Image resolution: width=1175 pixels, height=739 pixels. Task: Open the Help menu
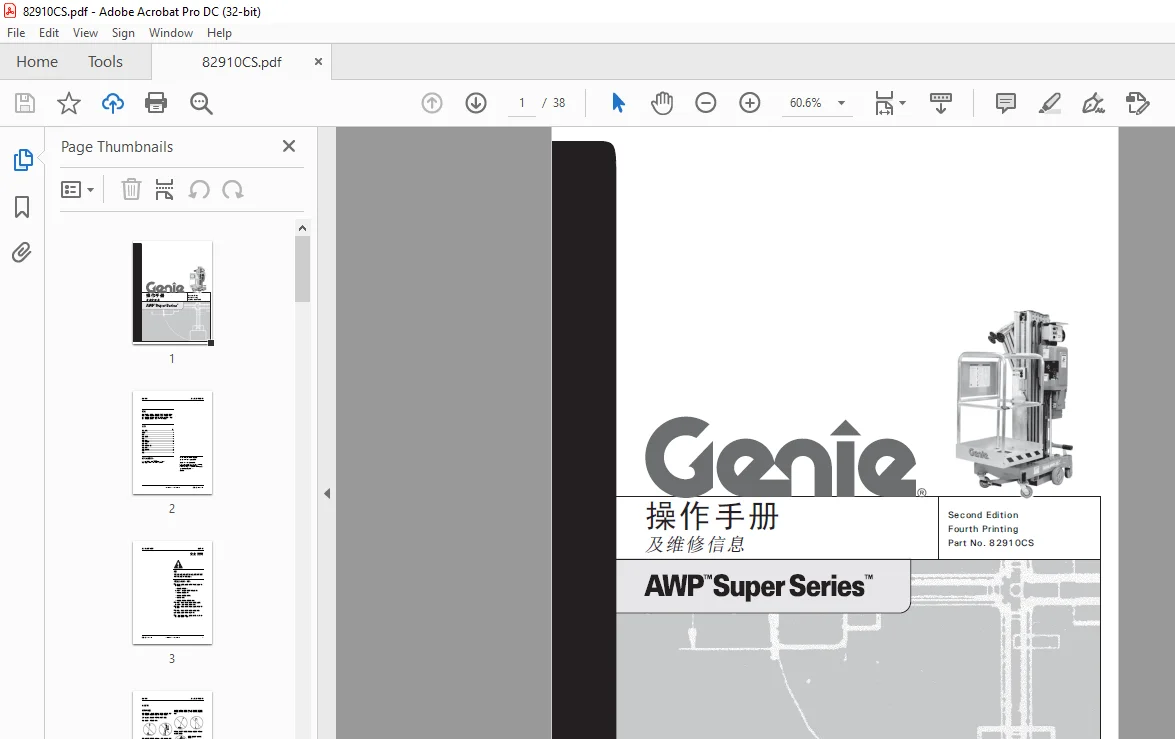(x=219, y=33)
